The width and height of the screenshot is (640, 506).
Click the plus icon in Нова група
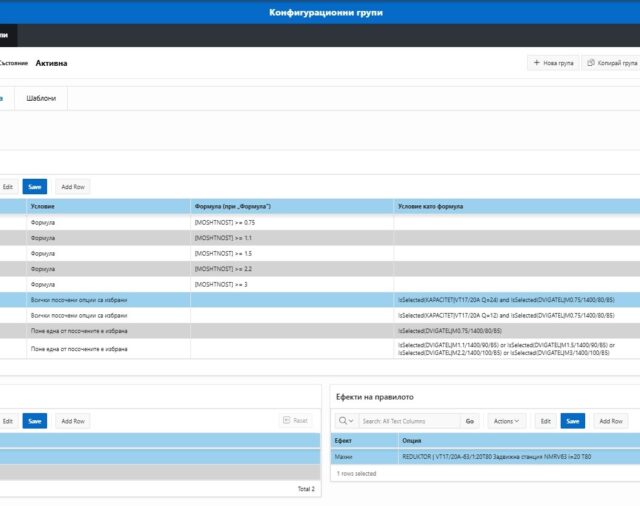[536, 63]
